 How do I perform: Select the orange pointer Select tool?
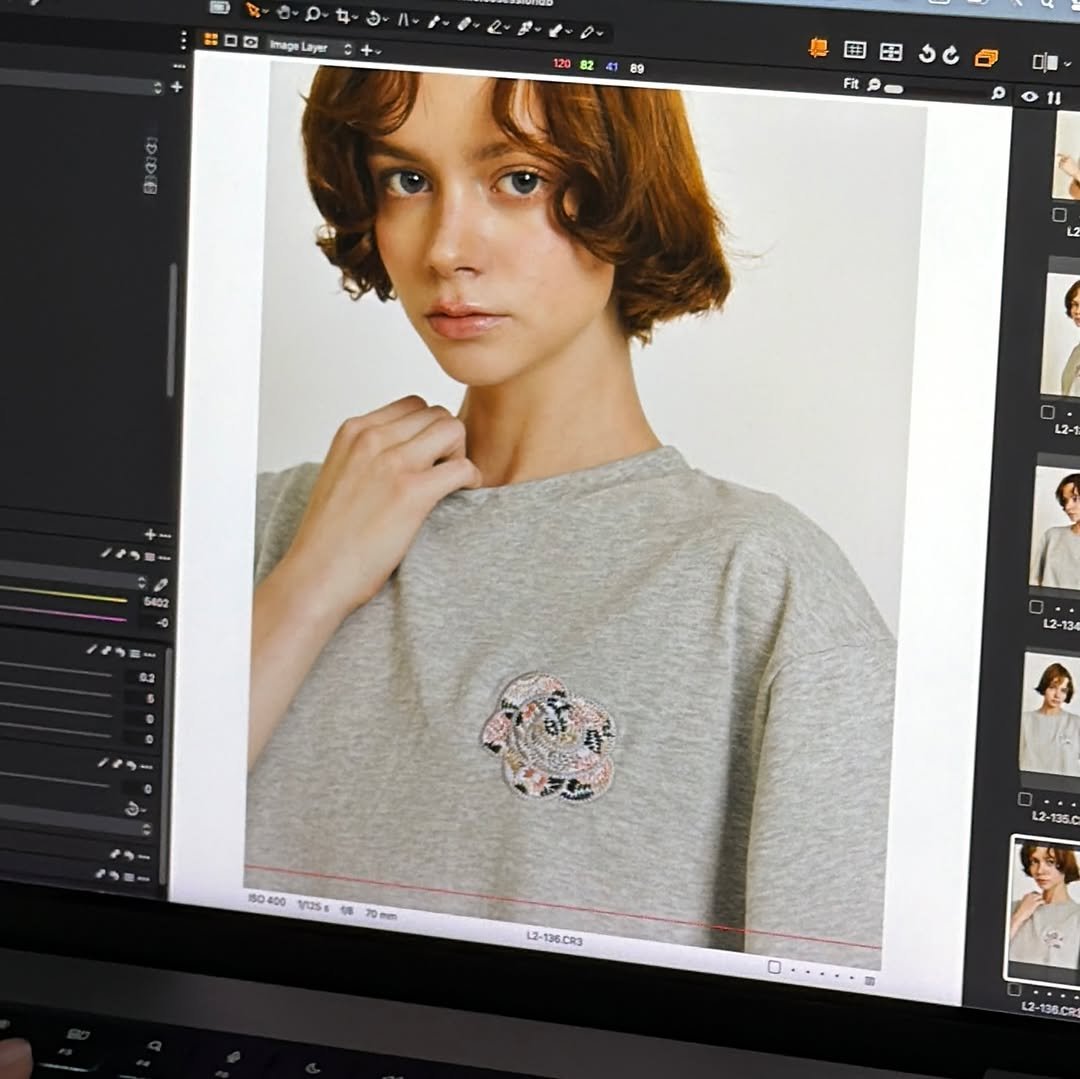pyautogui.click(x=252, y=10)
